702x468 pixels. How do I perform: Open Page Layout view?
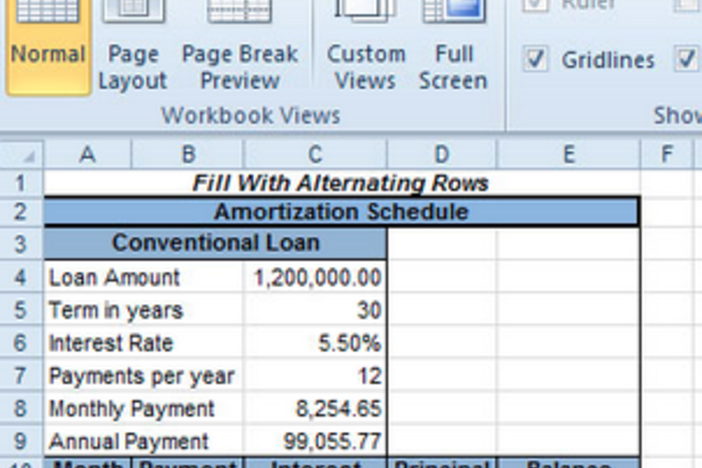[x=133, y=45]
